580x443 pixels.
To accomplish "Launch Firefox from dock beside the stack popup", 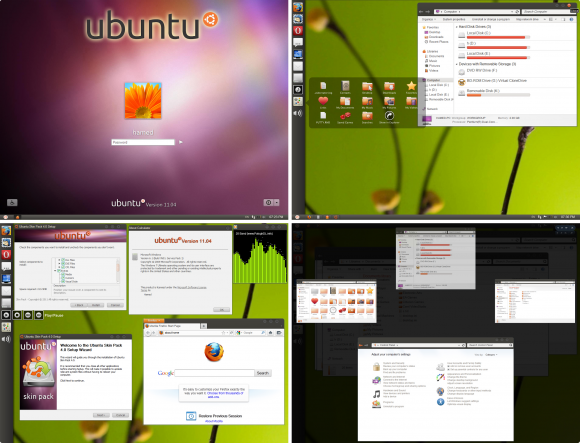I will pyautogui.click(x=298, y=7).
